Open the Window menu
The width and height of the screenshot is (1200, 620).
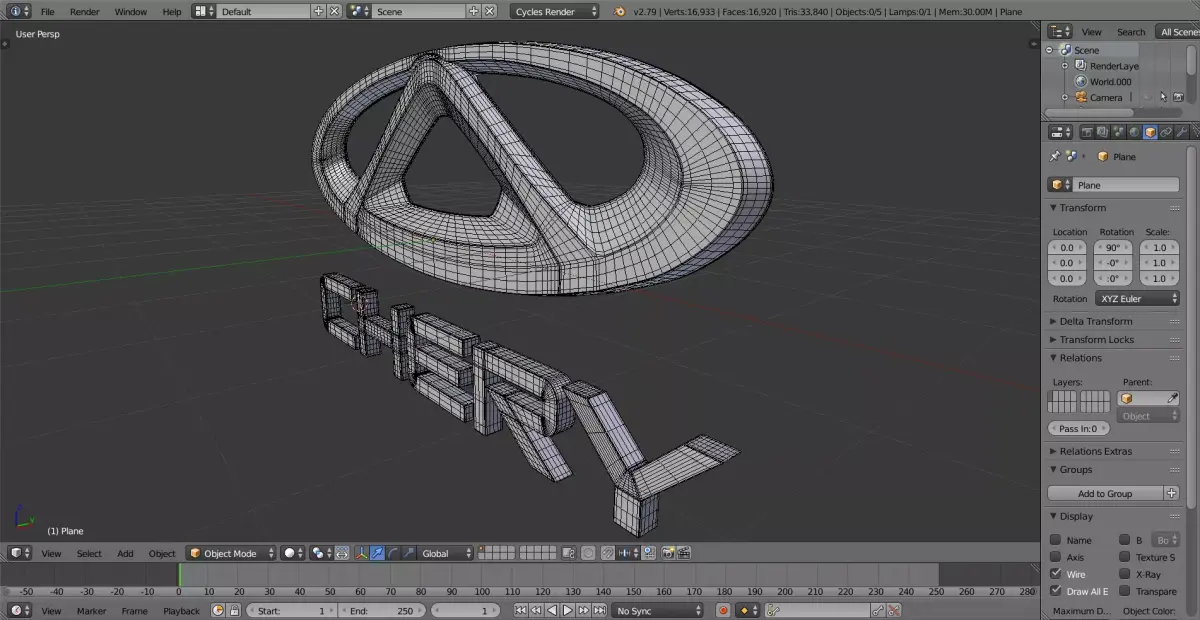coord(130,11)
